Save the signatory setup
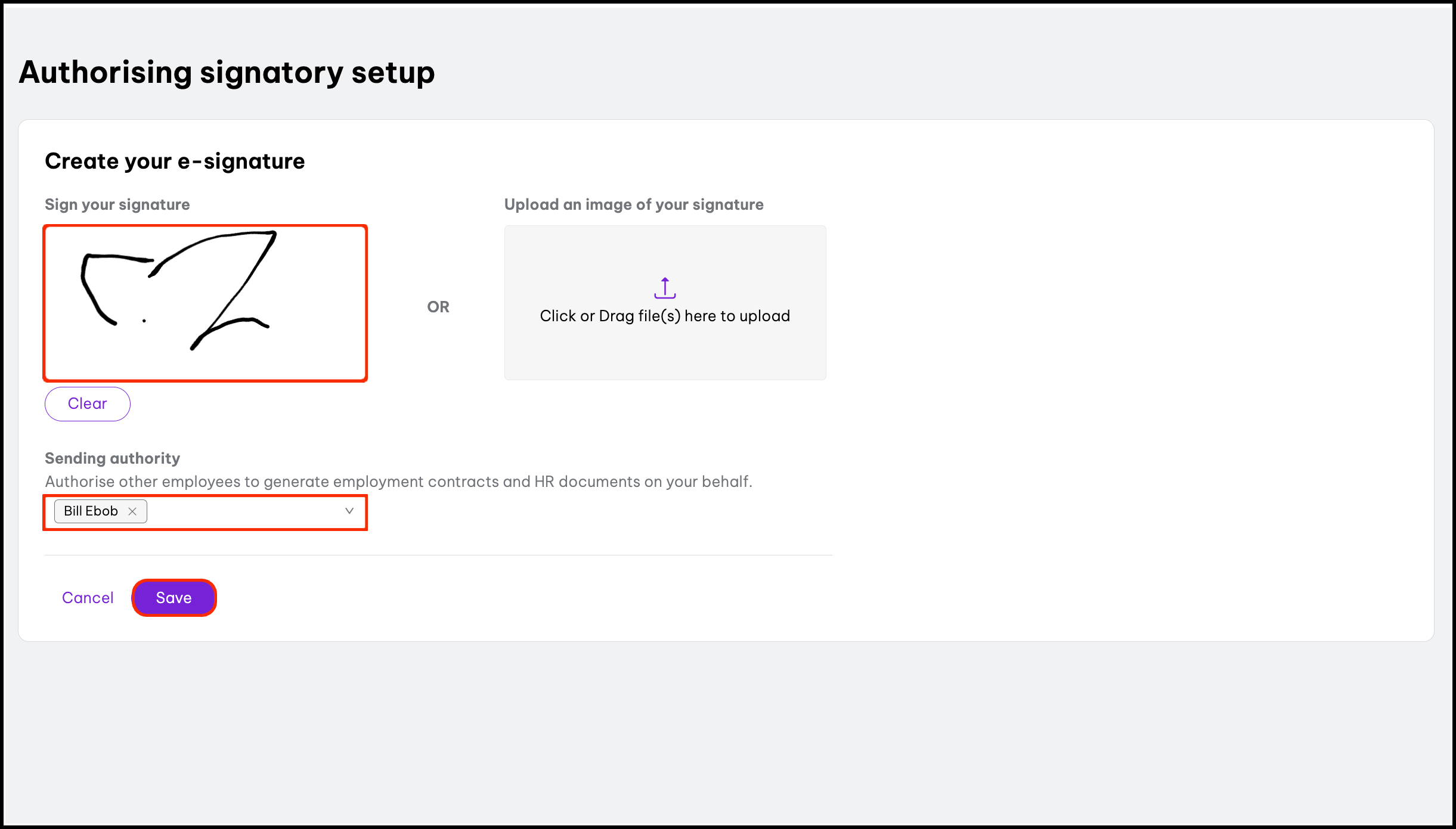This screenshot has width=1456, height=829. click(174, 598)
